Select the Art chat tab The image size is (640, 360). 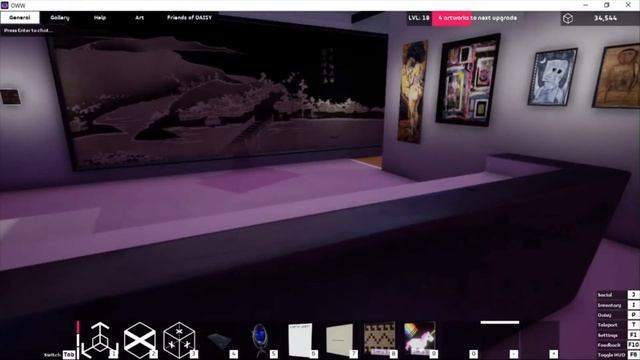139,18
